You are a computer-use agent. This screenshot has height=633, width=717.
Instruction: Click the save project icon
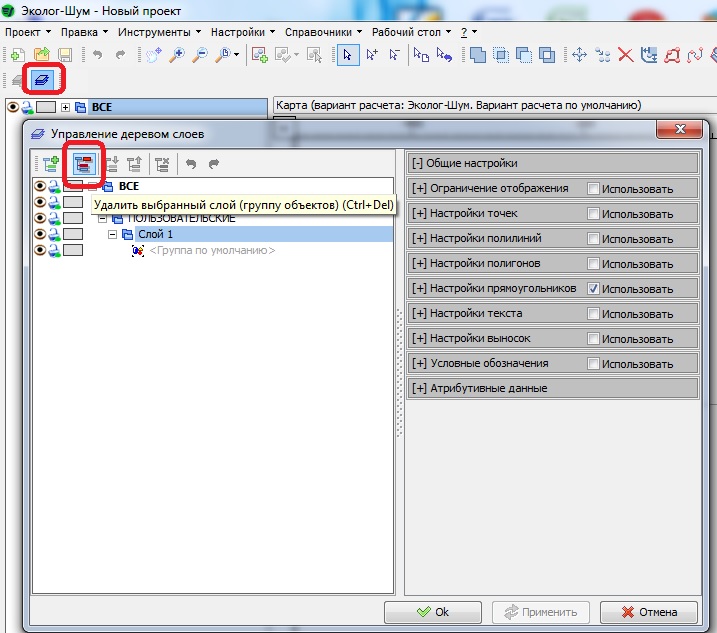pyautogui.click(x=65, y=55)
